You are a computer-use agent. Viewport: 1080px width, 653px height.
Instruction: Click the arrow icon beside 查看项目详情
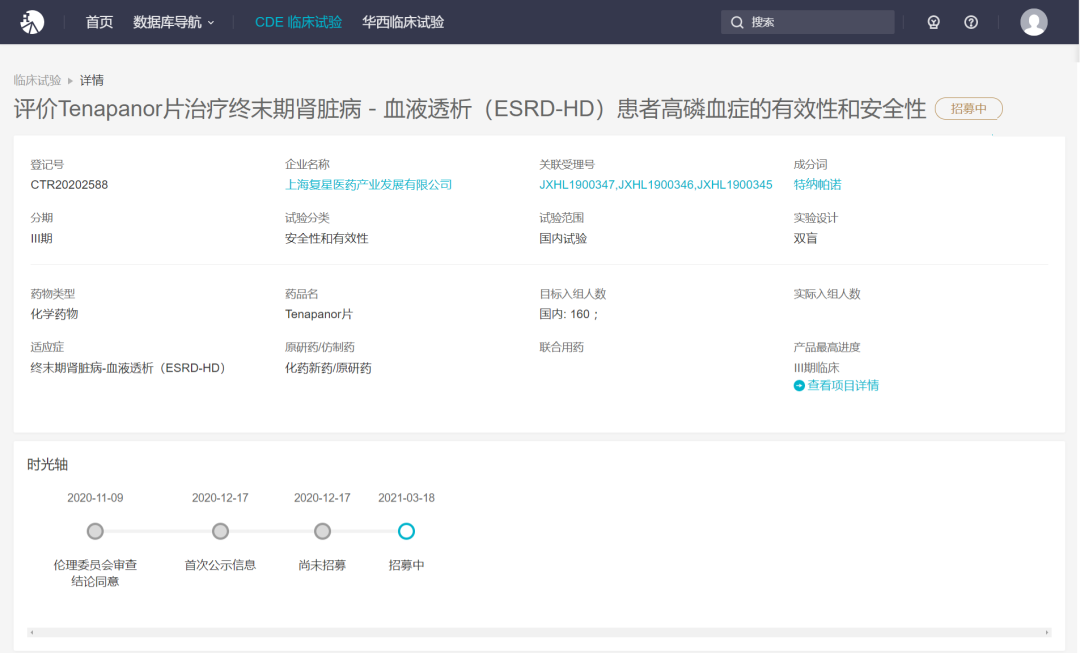pyautogui.click(x=799, y=386)
